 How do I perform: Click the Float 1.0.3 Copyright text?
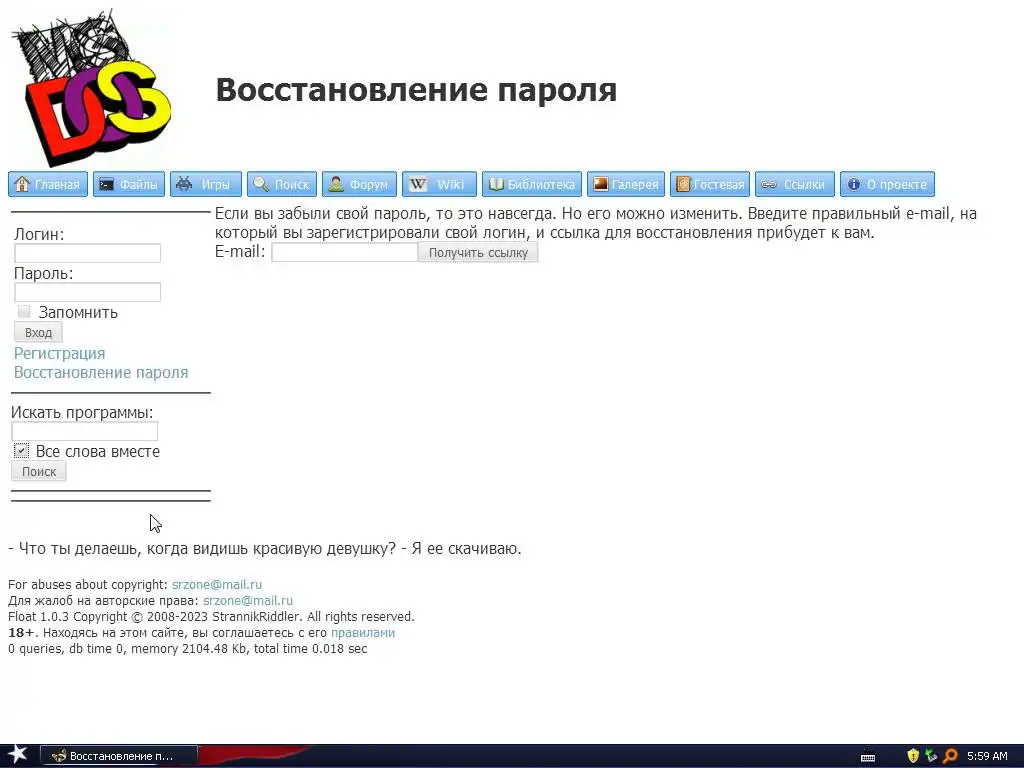pyautogui.click(x=212, y=616)
